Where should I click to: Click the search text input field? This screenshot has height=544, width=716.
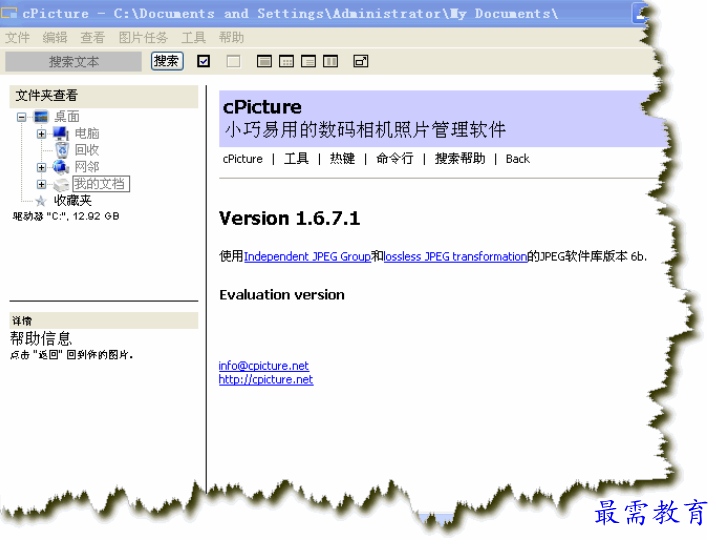pos(73,61)
